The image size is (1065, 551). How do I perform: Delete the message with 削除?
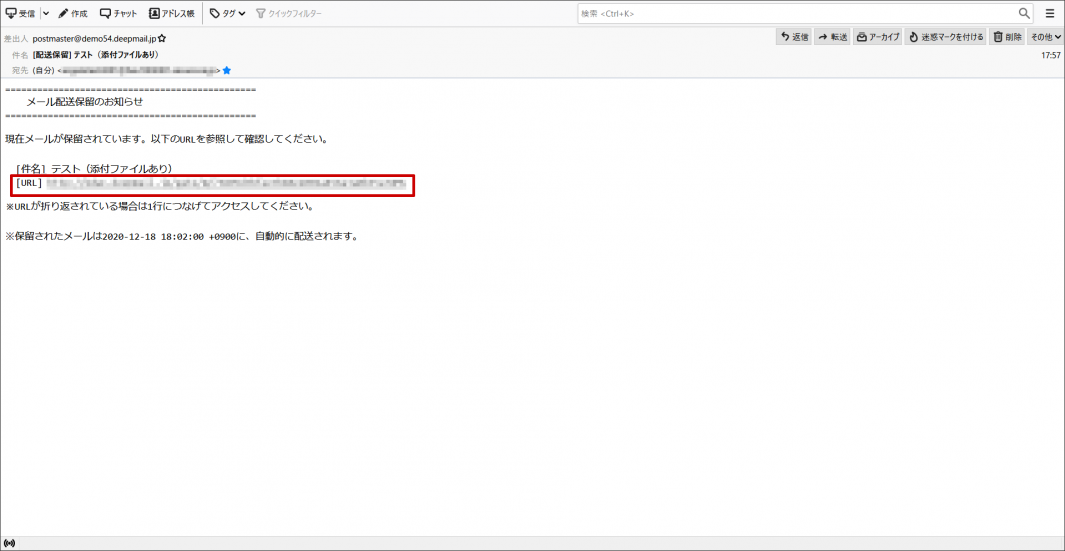tap(1008, 37)
